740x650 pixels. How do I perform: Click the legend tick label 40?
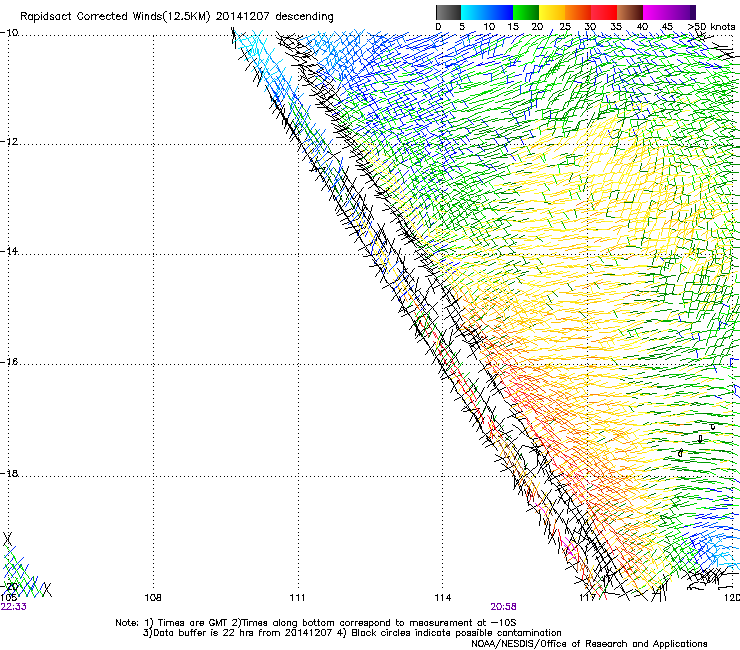coord(642,27)
